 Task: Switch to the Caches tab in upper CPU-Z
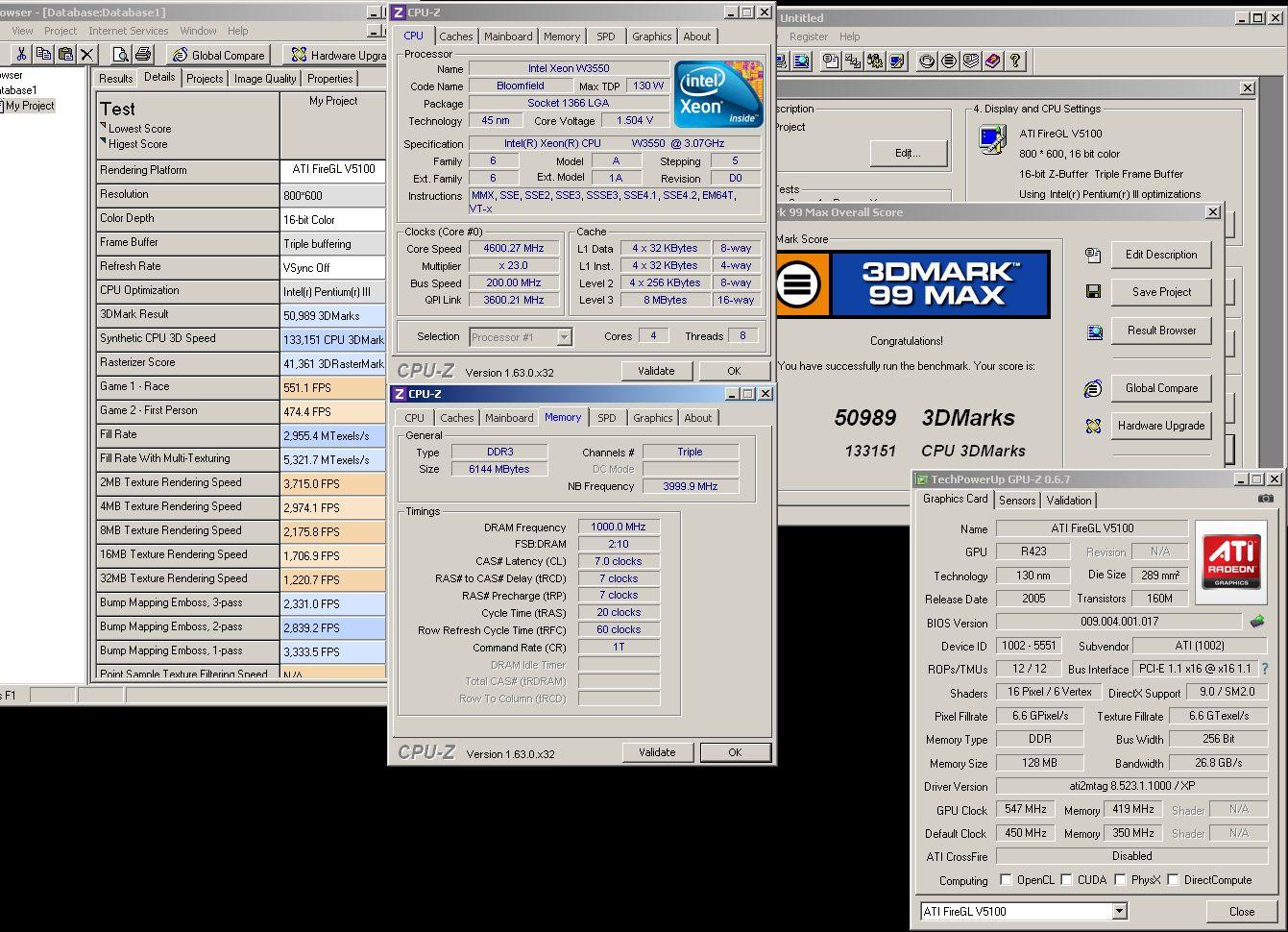tap(456, 37)
